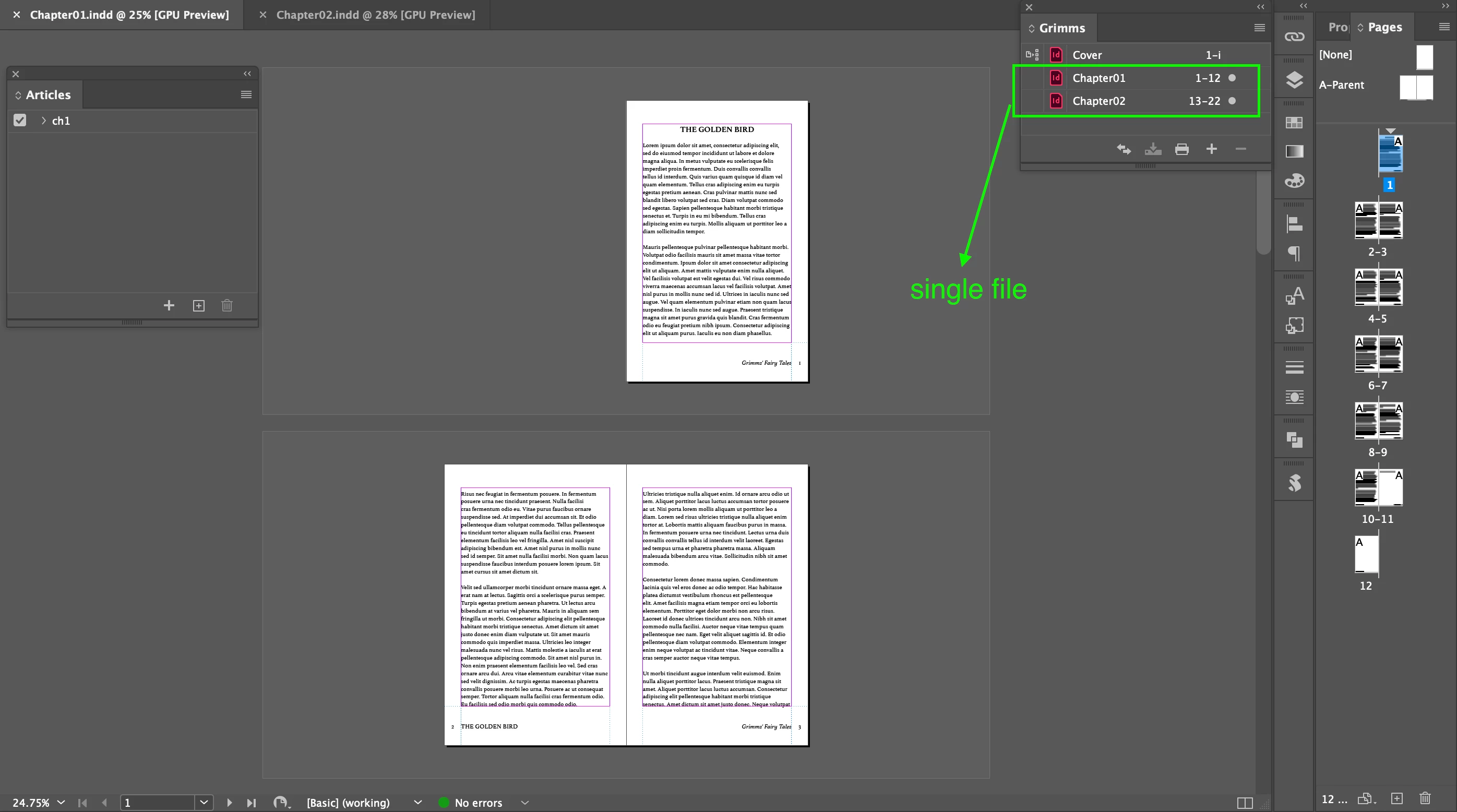The height and width of the screenshot is (812, 1457).
Task: Toggle style source box beside Chapter02
Action: click(x=1032, y=101)
